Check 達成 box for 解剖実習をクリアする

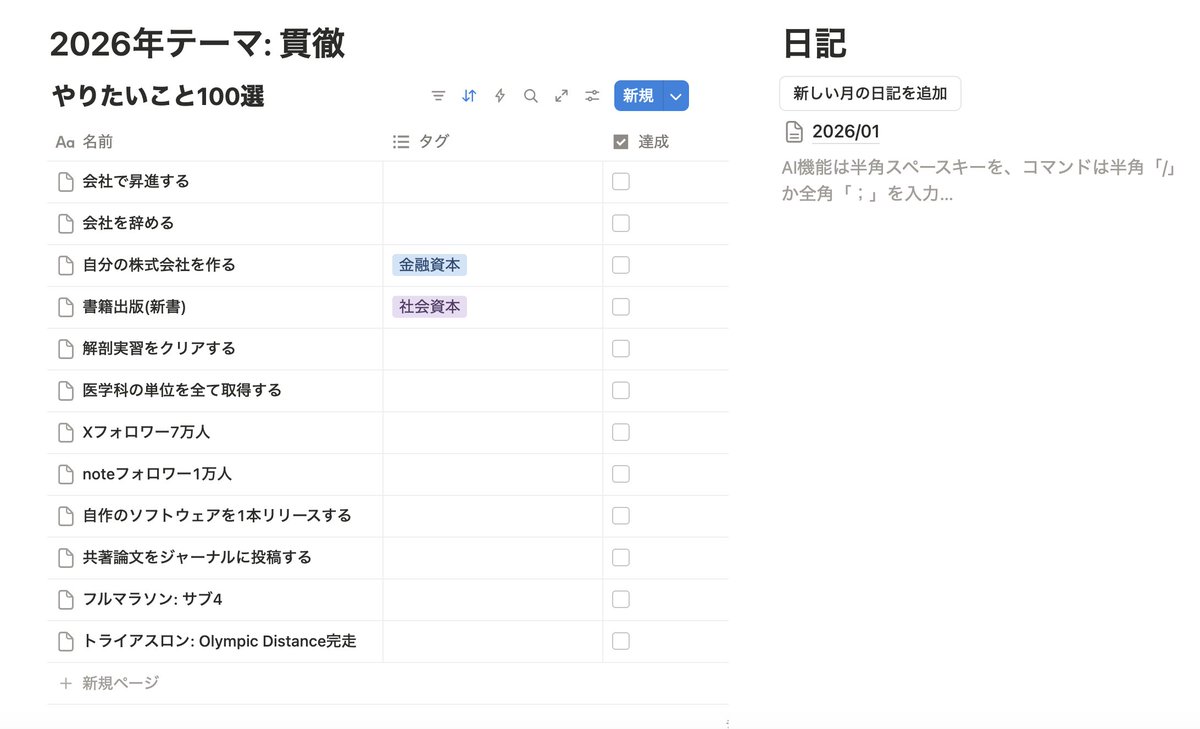621,349
